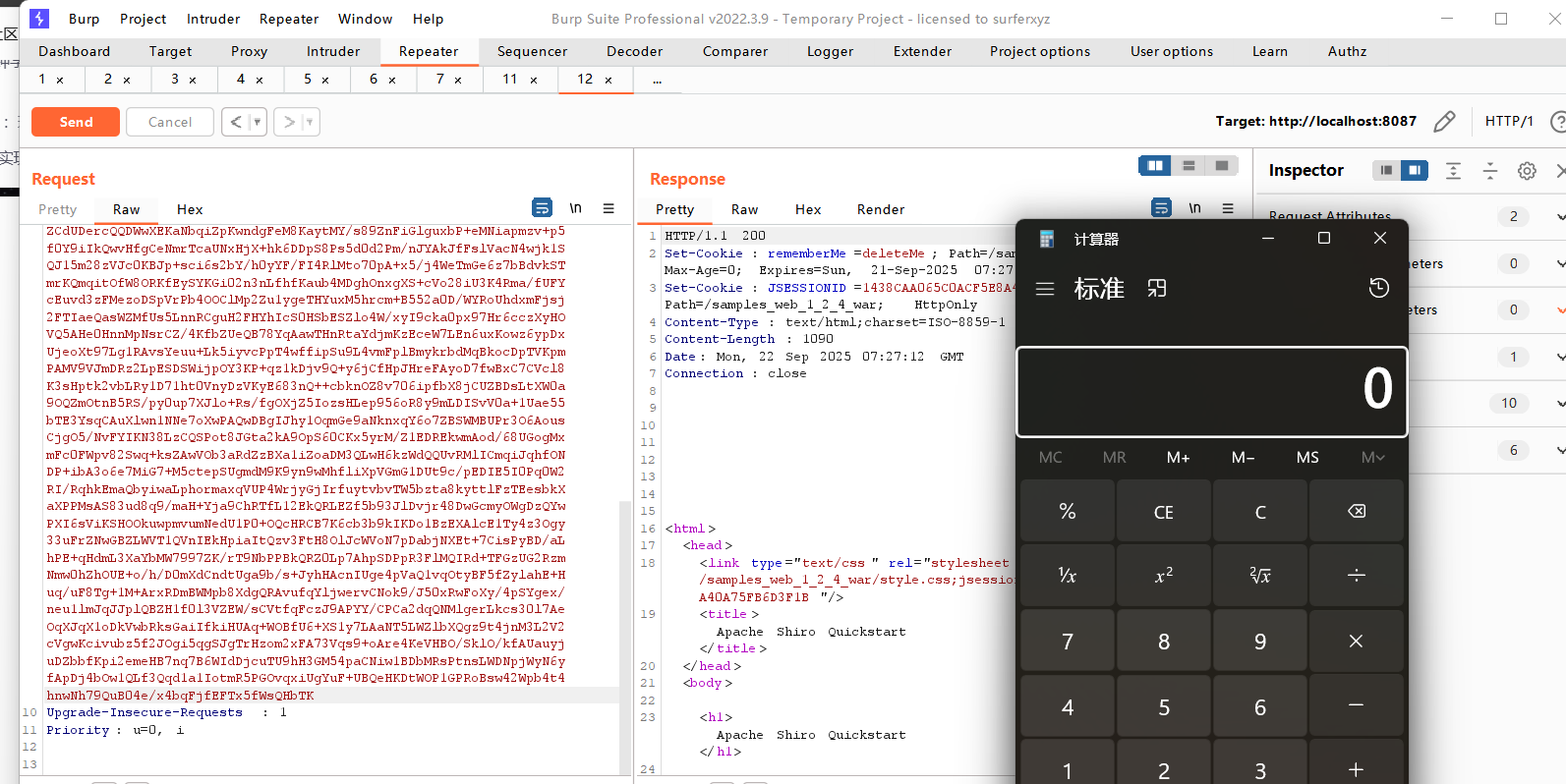Toggle show non-printable chars in Request
This screenshot has width=1566, height=784.
(x=575, y=208)
